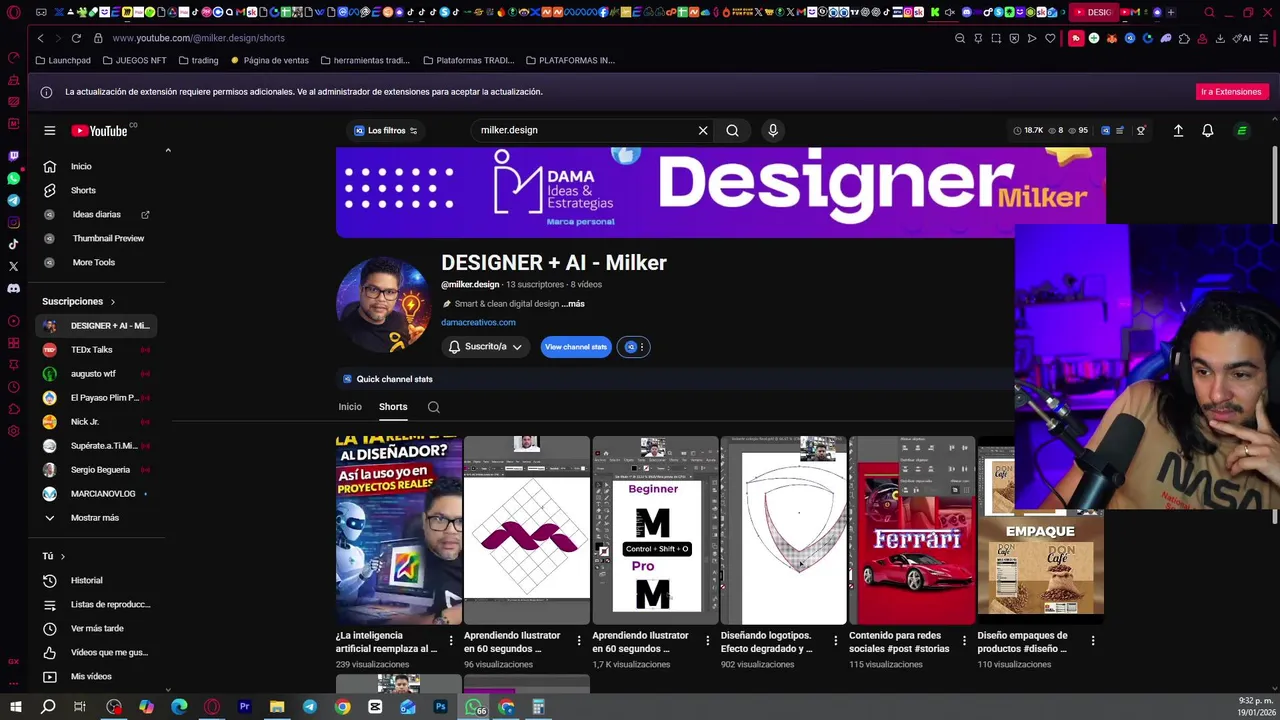
Task: Open the damacreativos.com link
Action: pos(478,322)
